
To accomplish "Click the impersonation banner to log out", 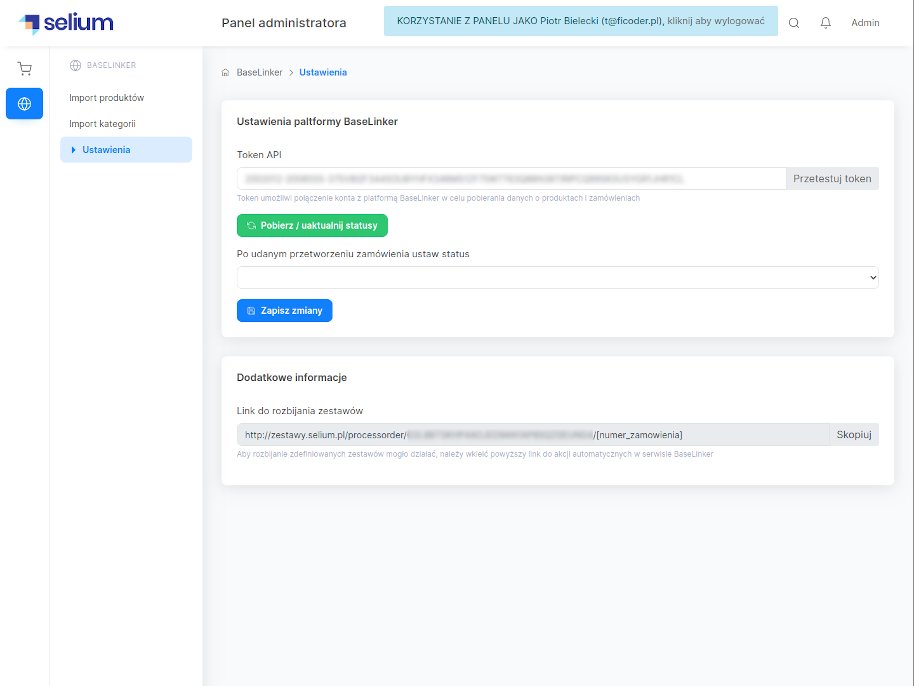I will [x=580, y=21].
